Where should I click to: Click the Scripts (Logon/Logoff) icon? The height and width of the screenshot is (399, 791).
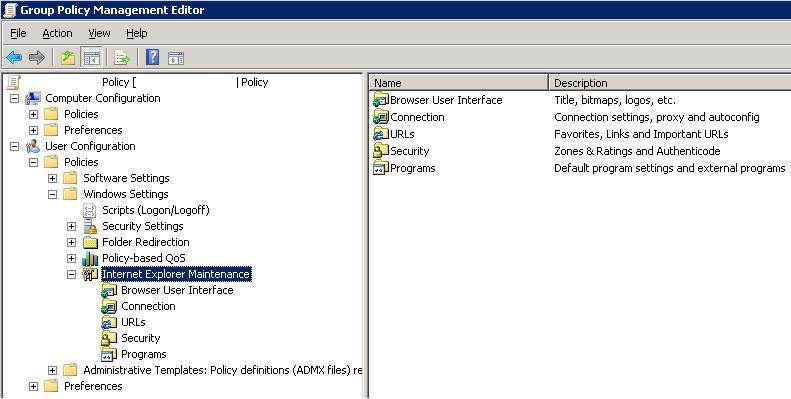point(89,210)
